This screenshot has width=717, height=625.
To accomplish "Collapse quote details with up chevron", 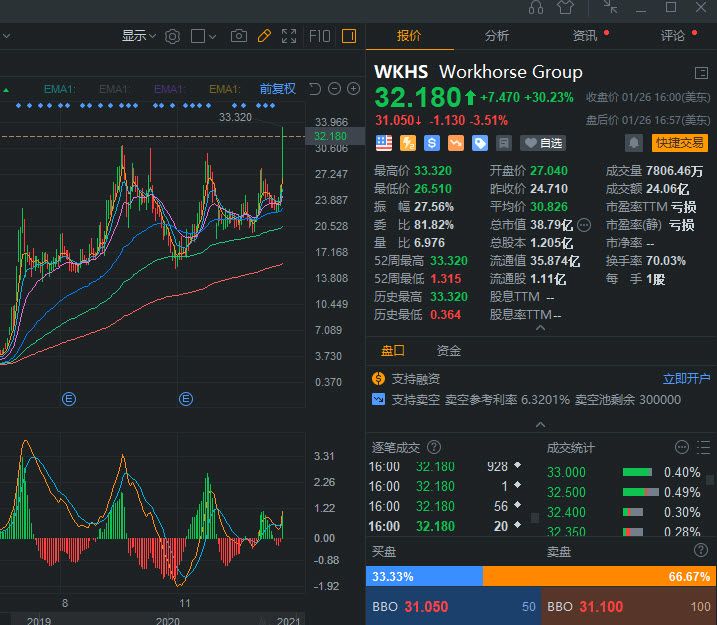I will pyautogui.click(x=540, y=328).
